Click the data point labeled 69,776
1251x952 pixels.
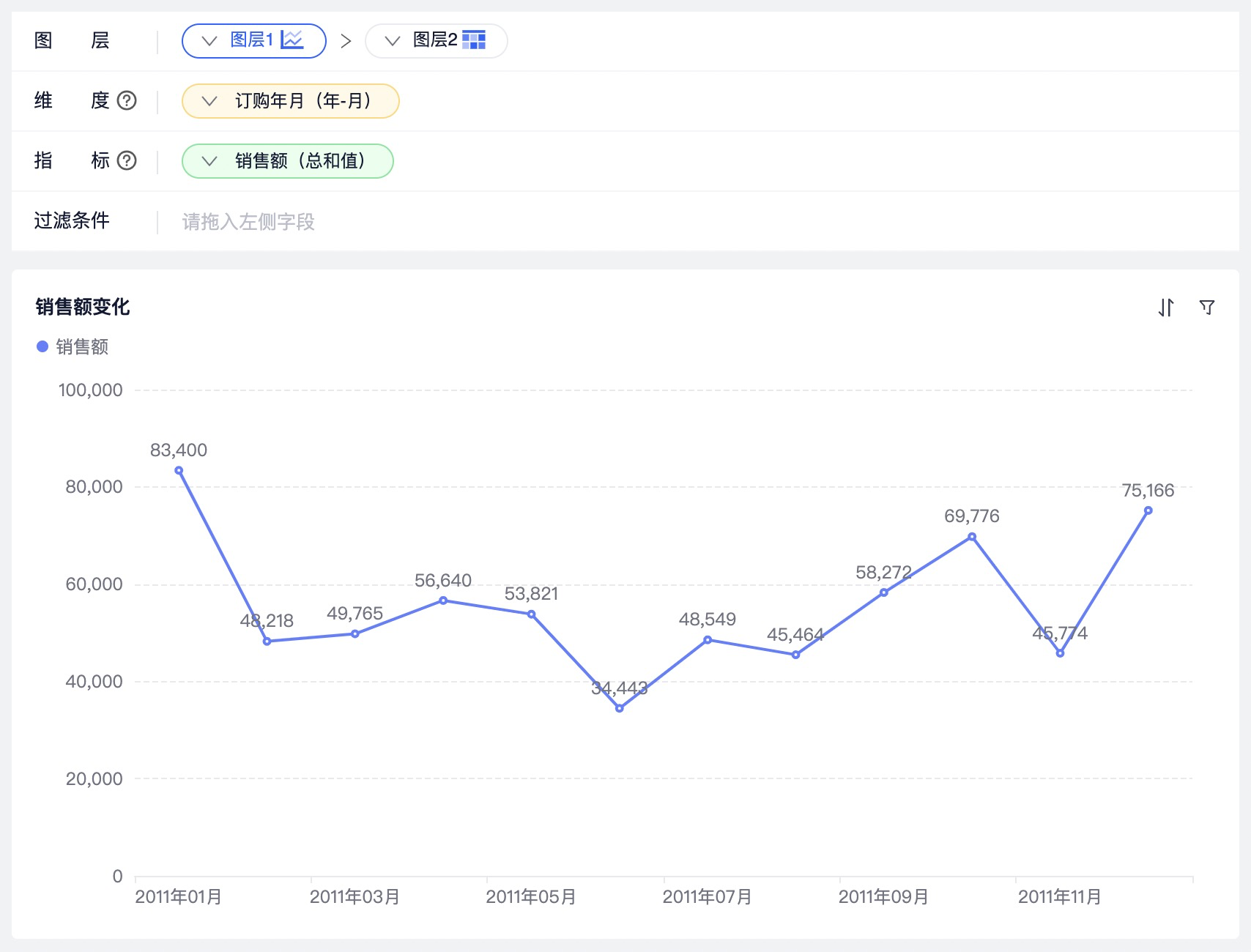972,537
